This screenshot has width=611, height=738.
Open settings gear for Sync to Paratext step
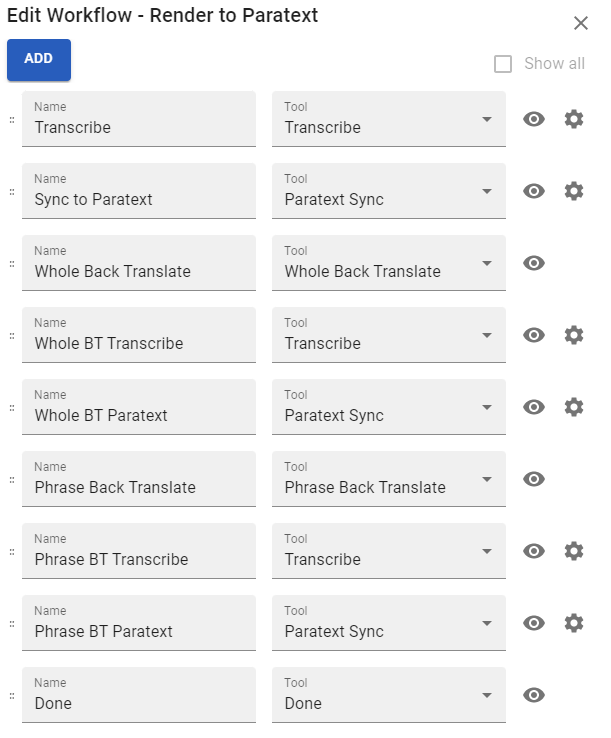574,191
